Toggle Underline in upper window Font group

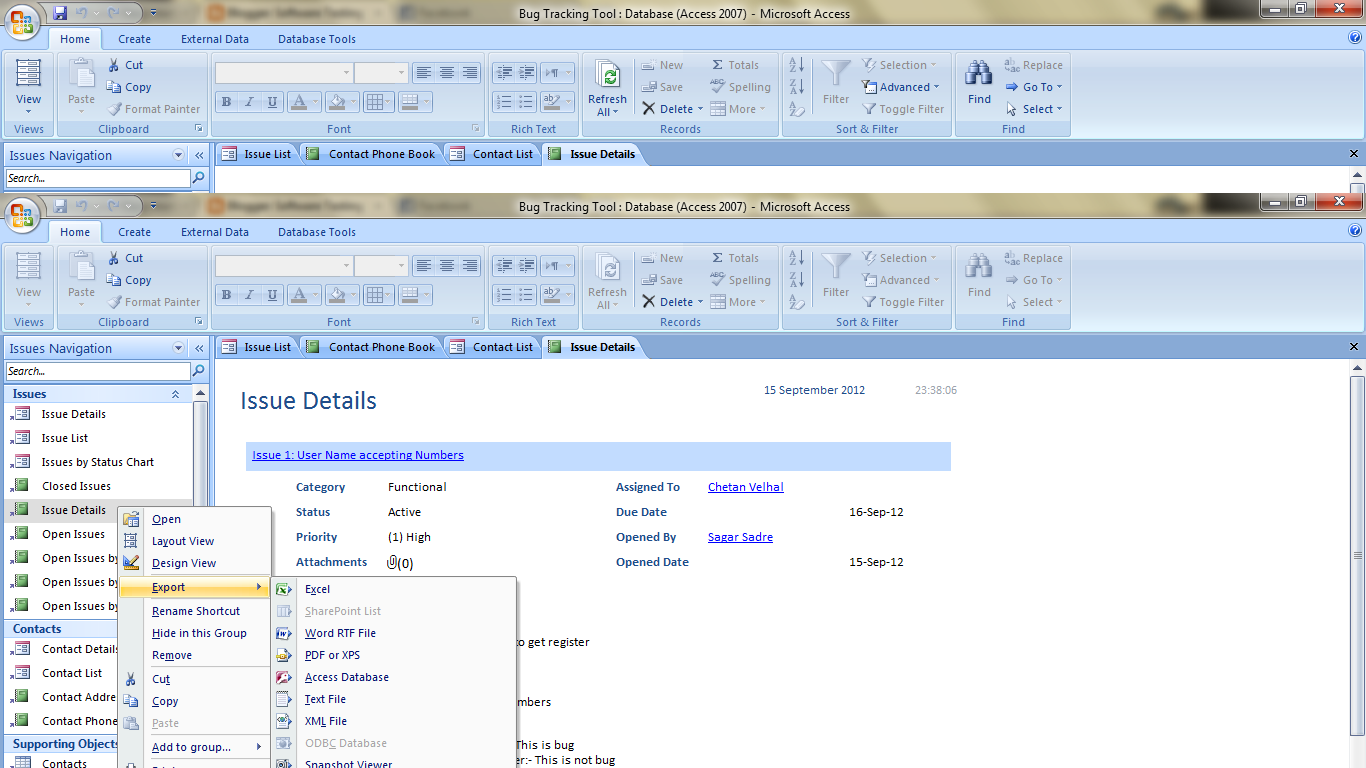pyautogui.click(x=271, y=102)
